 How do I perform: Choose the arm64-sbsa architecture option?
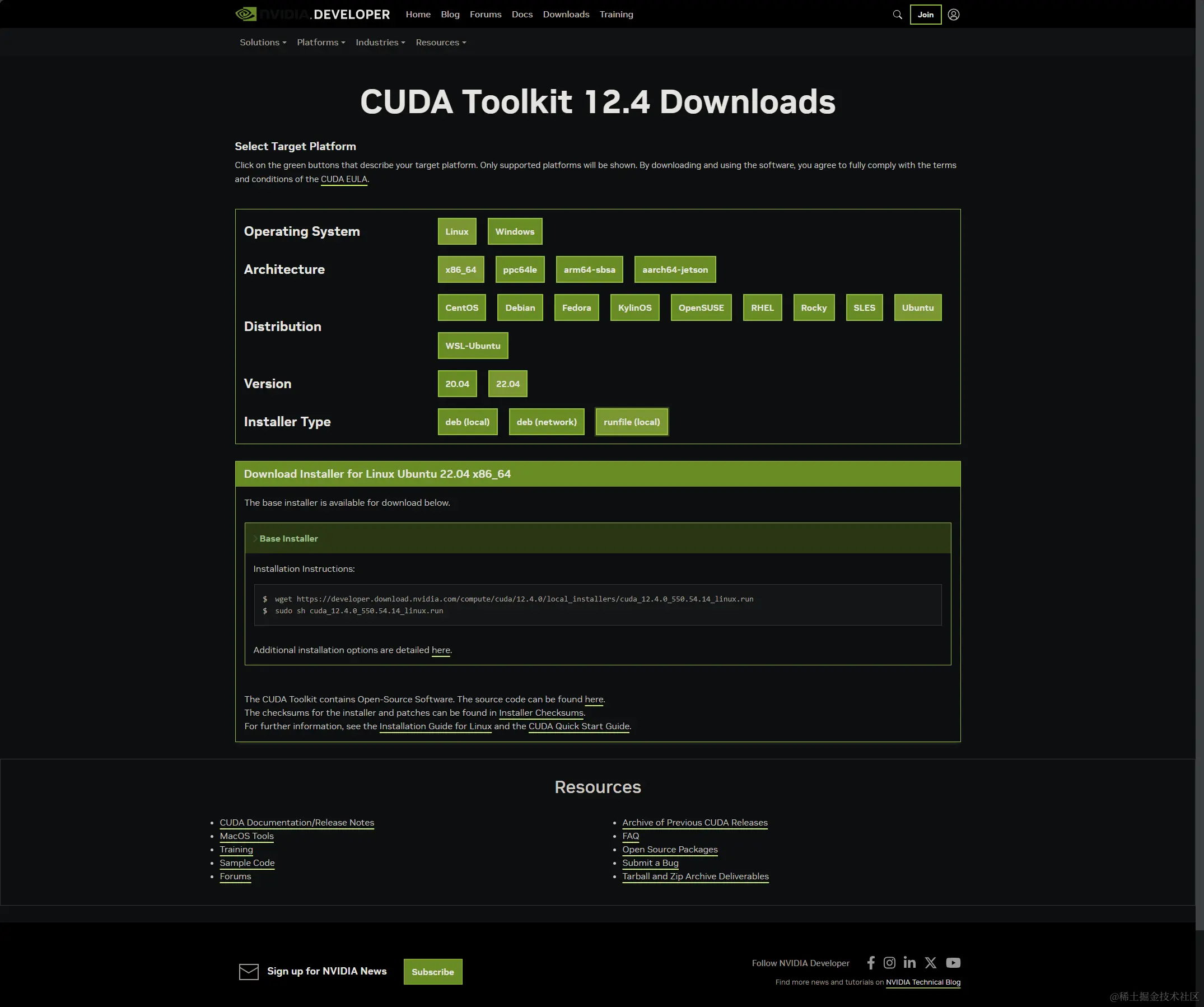589,269
